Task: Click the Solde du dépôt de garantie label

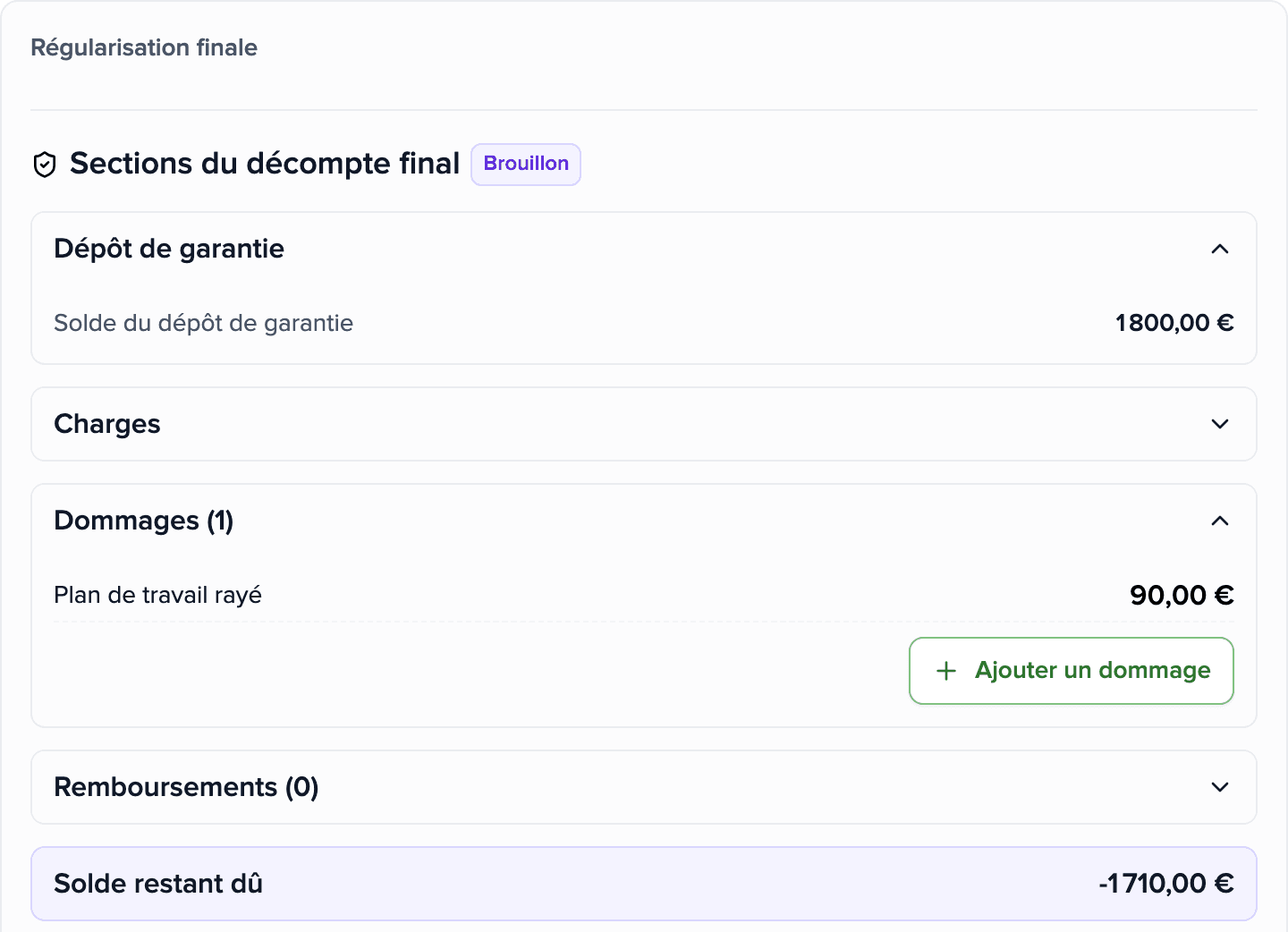Action: [x=204, y=323]
